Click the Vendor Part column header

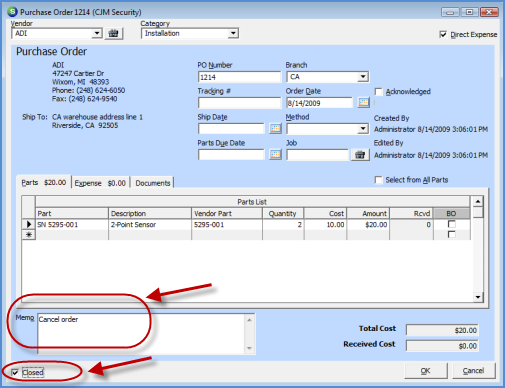227,213
